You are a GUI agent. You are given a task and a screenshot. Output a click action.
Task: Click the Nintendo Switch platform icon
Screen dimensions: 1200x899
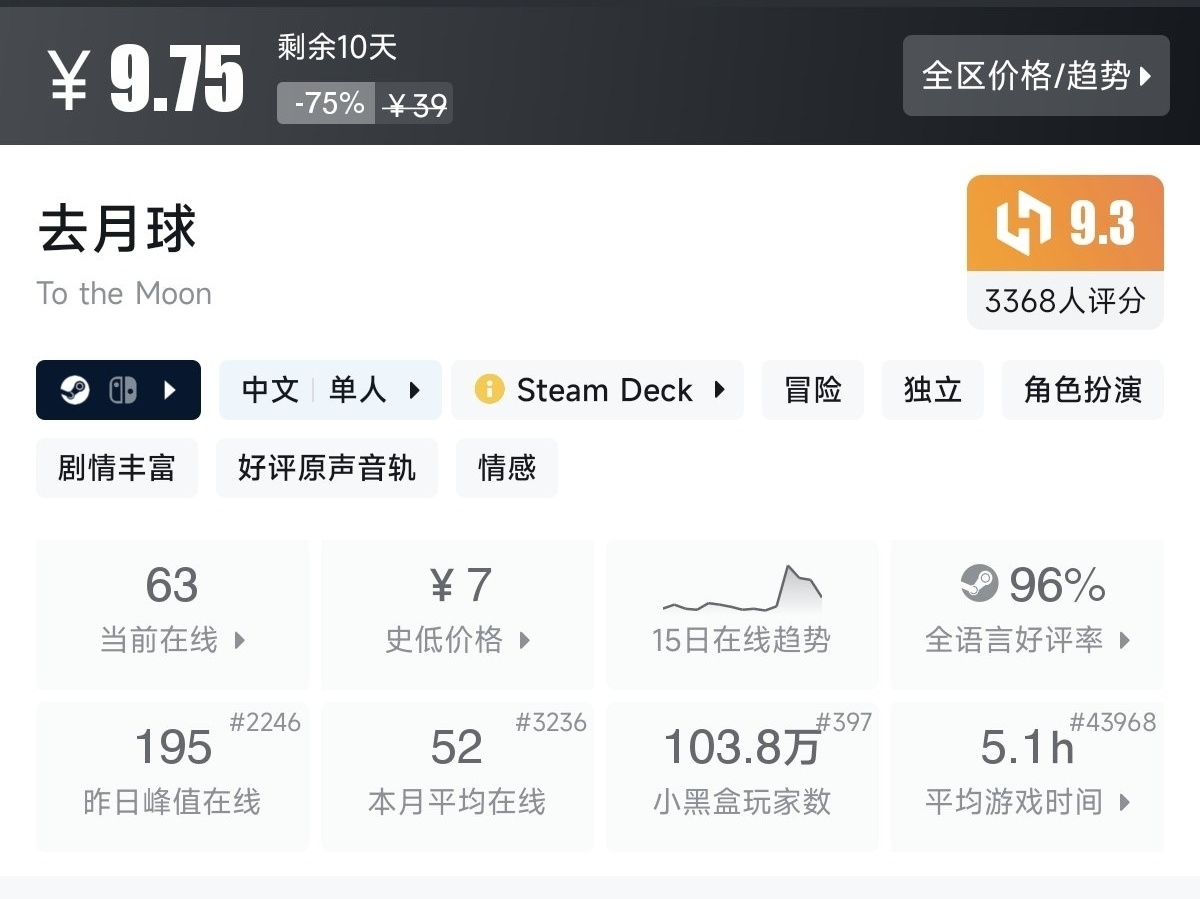pyautogui.click(x=123, y=390)
